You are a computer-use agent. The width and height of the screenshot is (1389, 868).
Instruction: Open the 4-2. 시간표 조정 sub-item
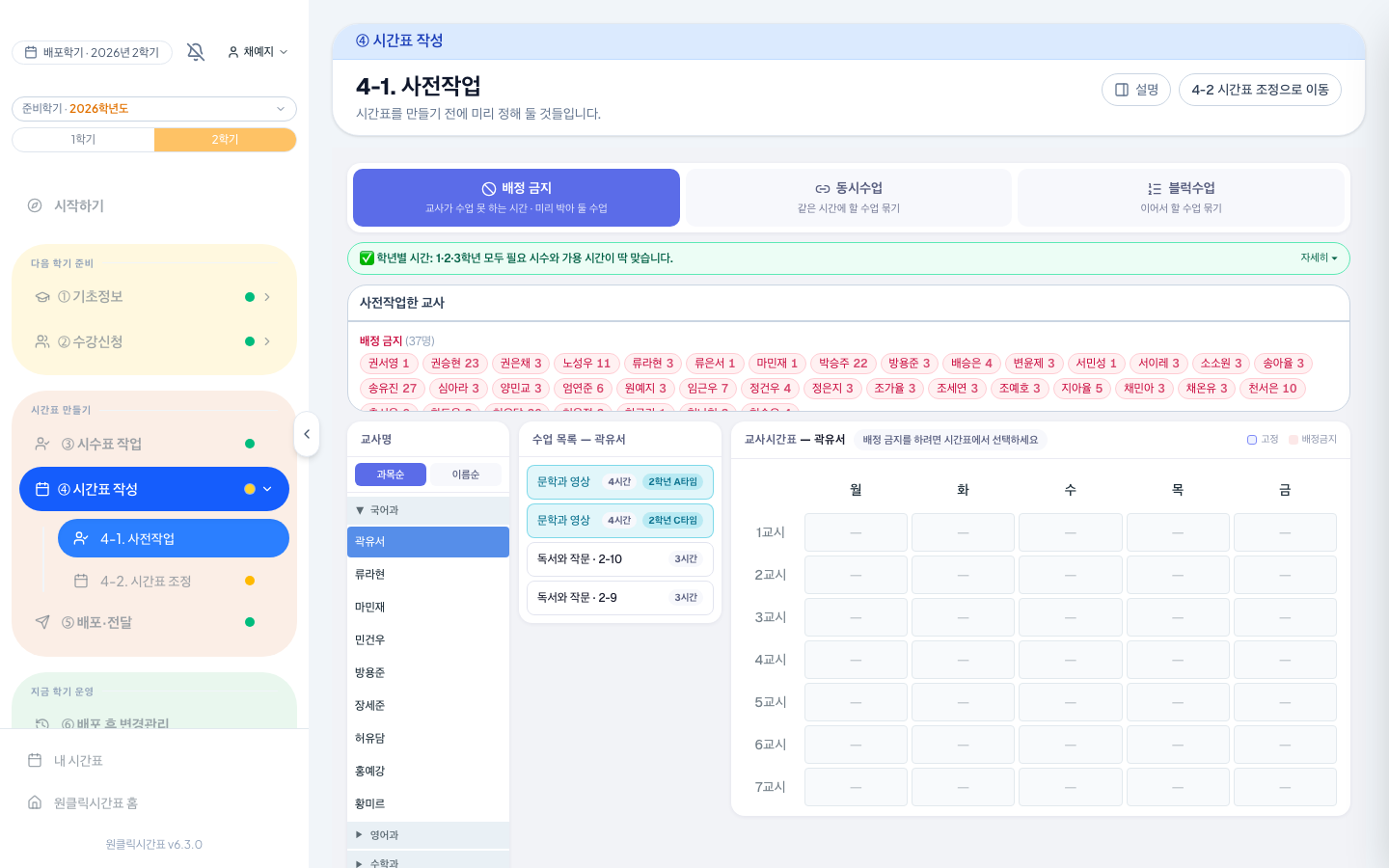174,581
